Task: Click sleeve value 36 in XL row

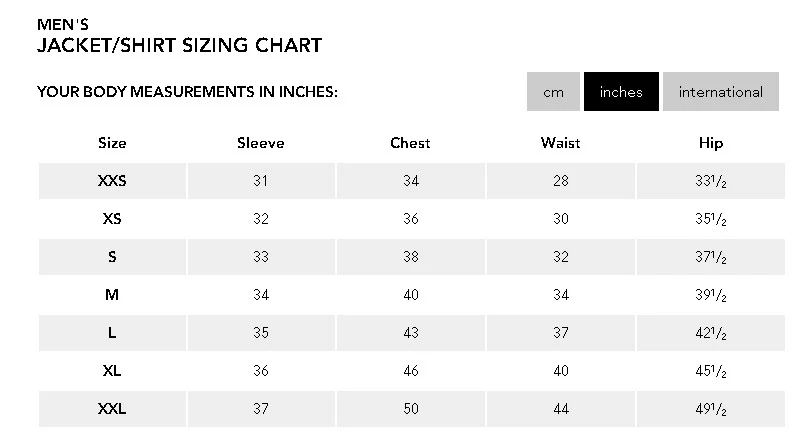Action: click(x=261, y=370)
